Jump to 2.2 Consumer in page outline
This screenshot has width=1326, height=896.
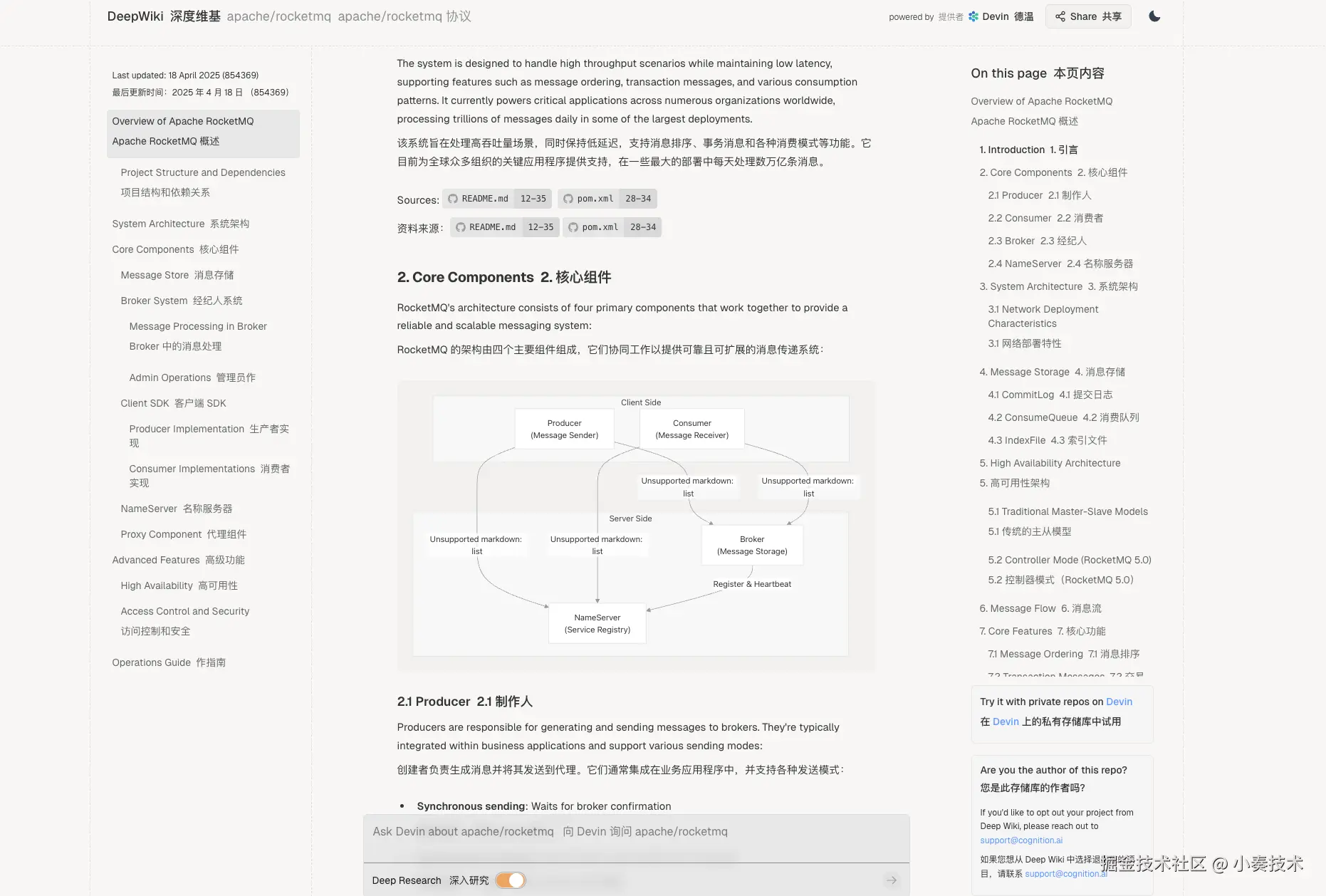pyautogui.click(x=1045, y=218)
